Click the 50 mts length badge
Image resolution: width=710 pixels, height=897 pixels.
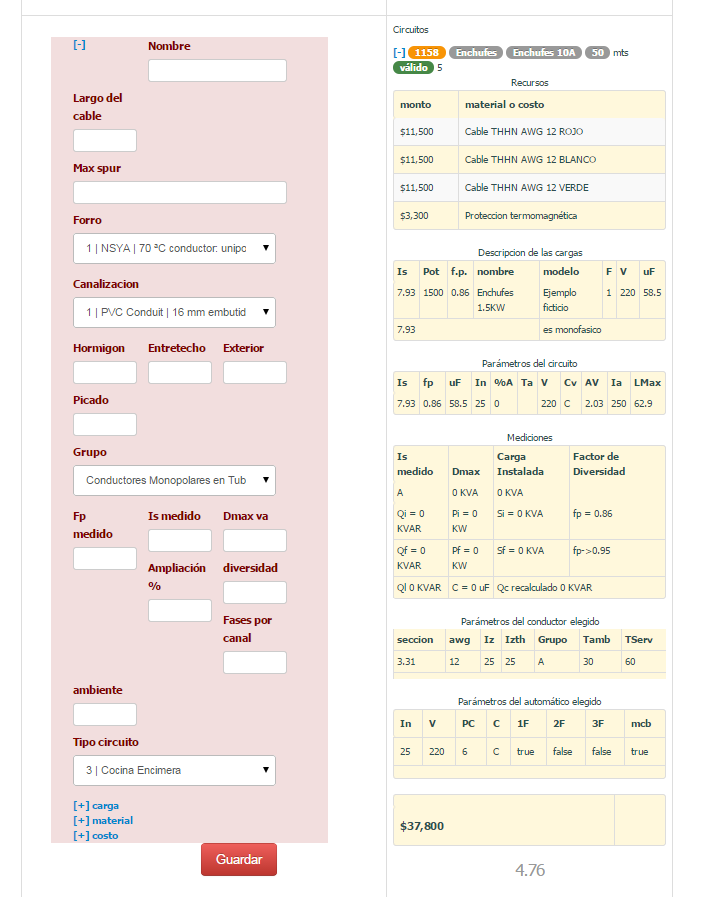[597, 53]
